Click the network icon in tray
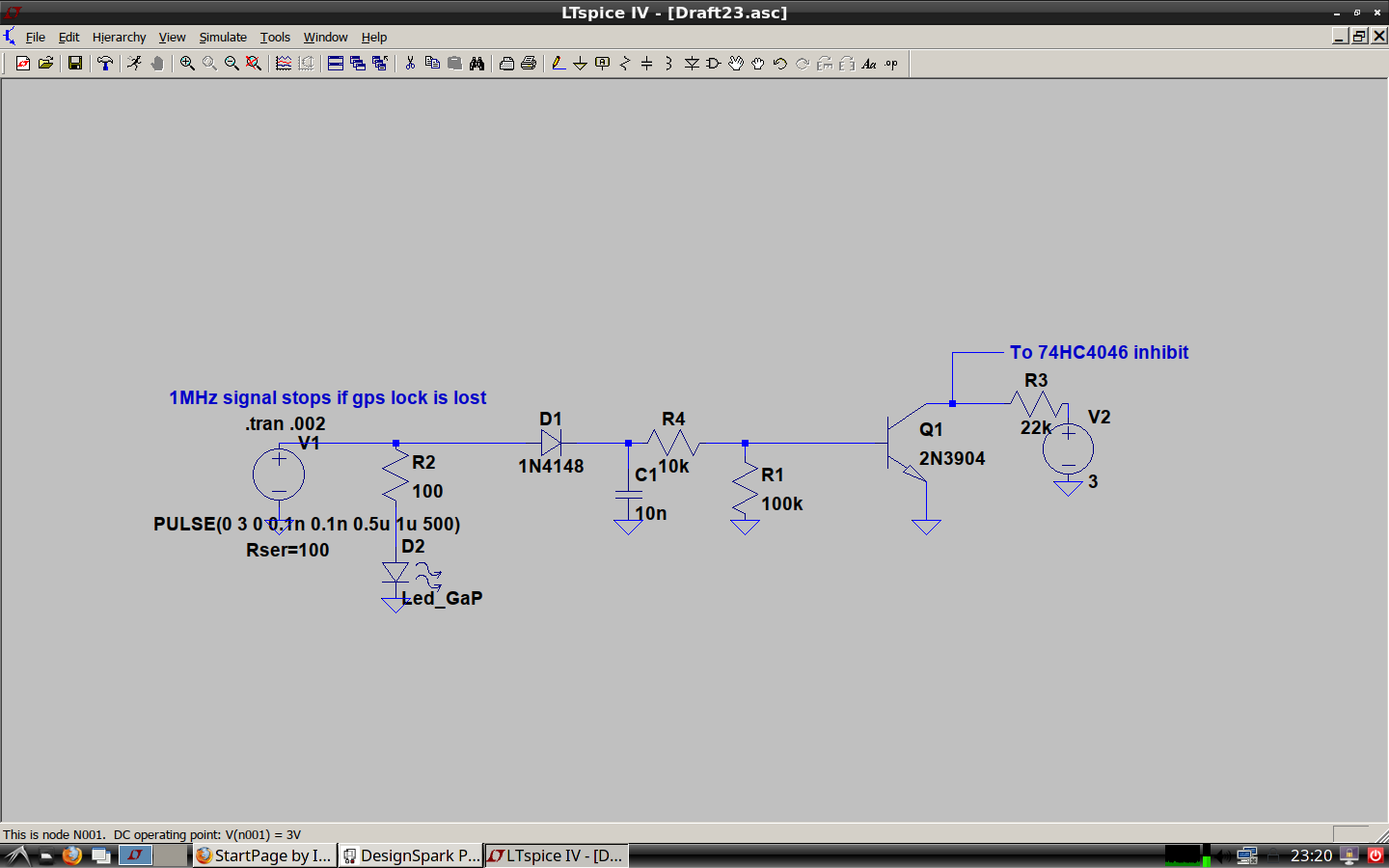 tap(1247, 855)
